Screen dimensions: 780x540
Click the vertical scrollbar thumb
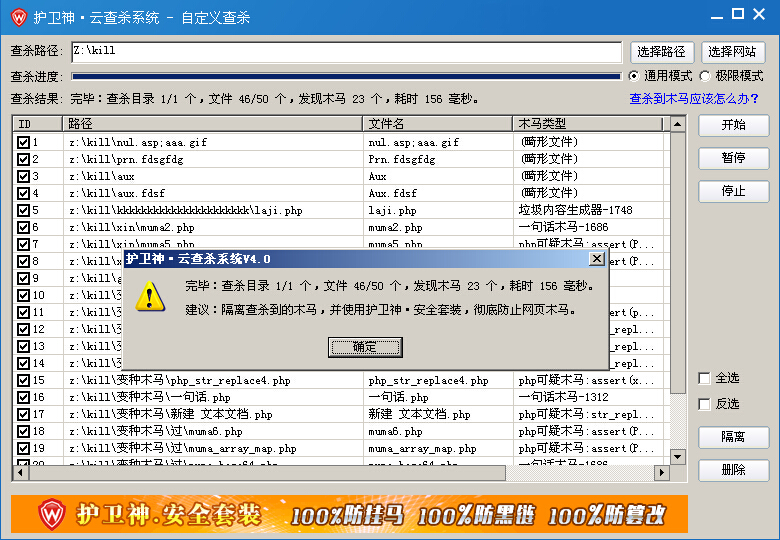[x=678, y=263]
